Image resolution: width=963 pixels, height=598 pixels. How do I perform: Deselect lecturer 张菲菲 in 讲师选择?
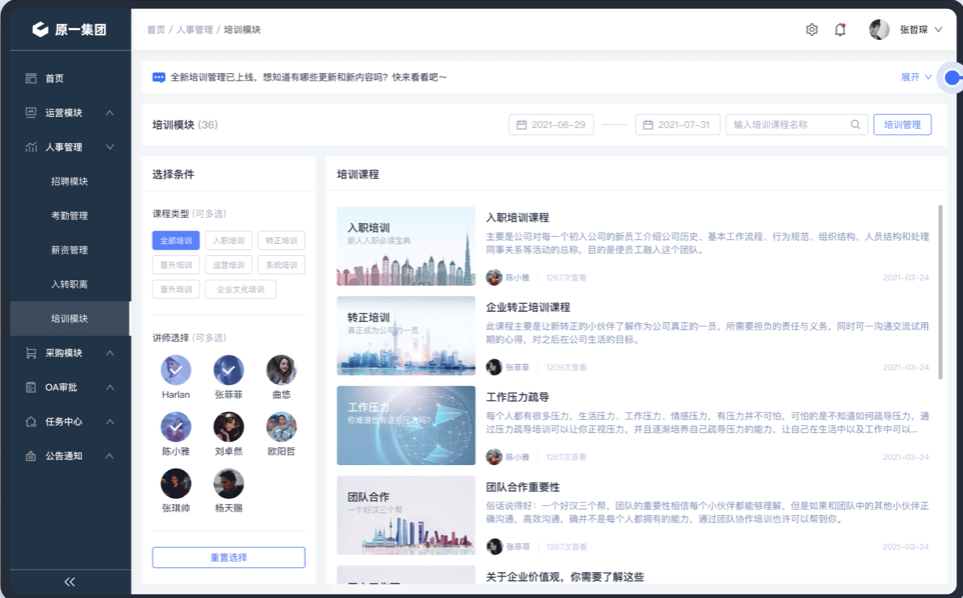[228, 370]
